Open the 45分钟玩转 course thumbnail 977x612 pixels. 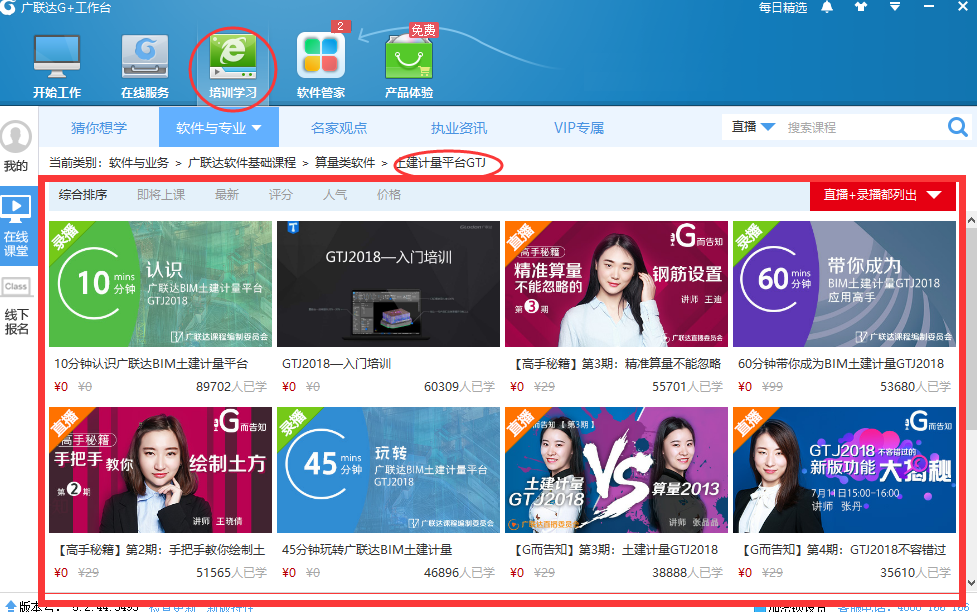click(388, 470)
